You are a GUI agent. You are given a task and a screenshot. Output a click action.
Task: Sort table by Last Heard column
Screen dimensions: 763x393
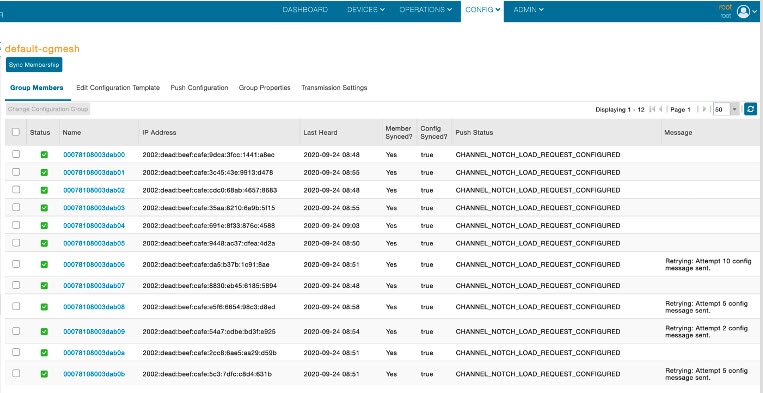(320, 132)
